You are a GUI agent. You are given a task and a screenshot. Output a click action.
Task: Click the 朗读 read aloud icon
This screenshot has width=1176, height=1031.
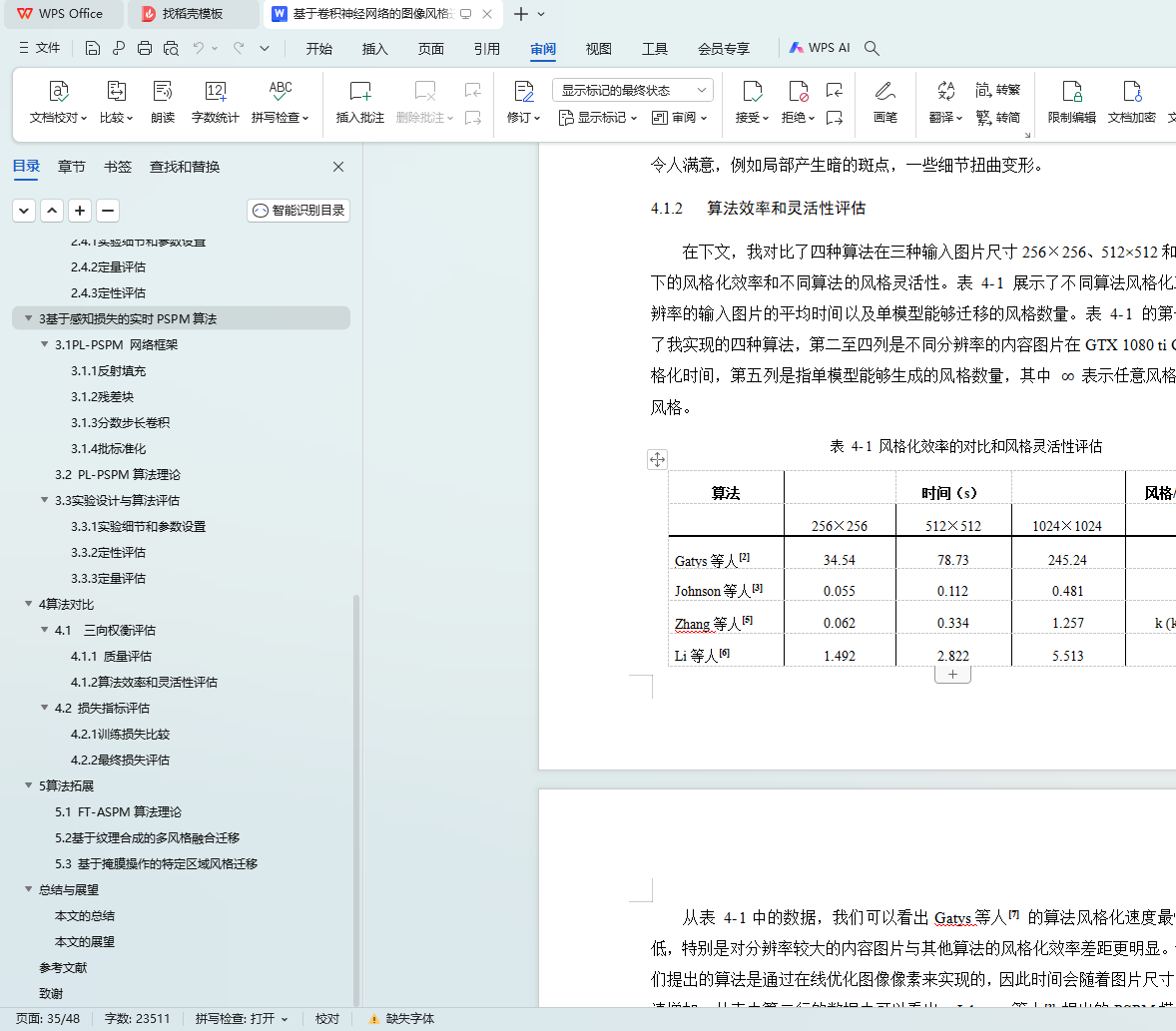[163, 102]
